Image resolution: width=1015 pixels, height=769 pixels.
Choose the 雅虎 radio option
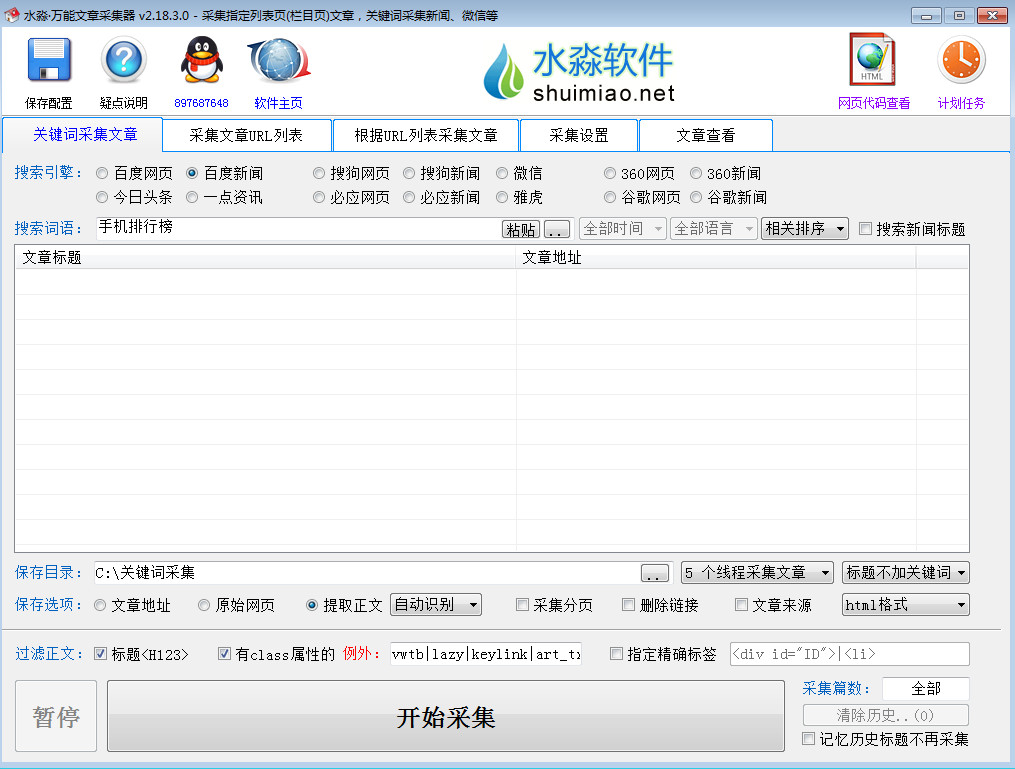pos(502,197)
